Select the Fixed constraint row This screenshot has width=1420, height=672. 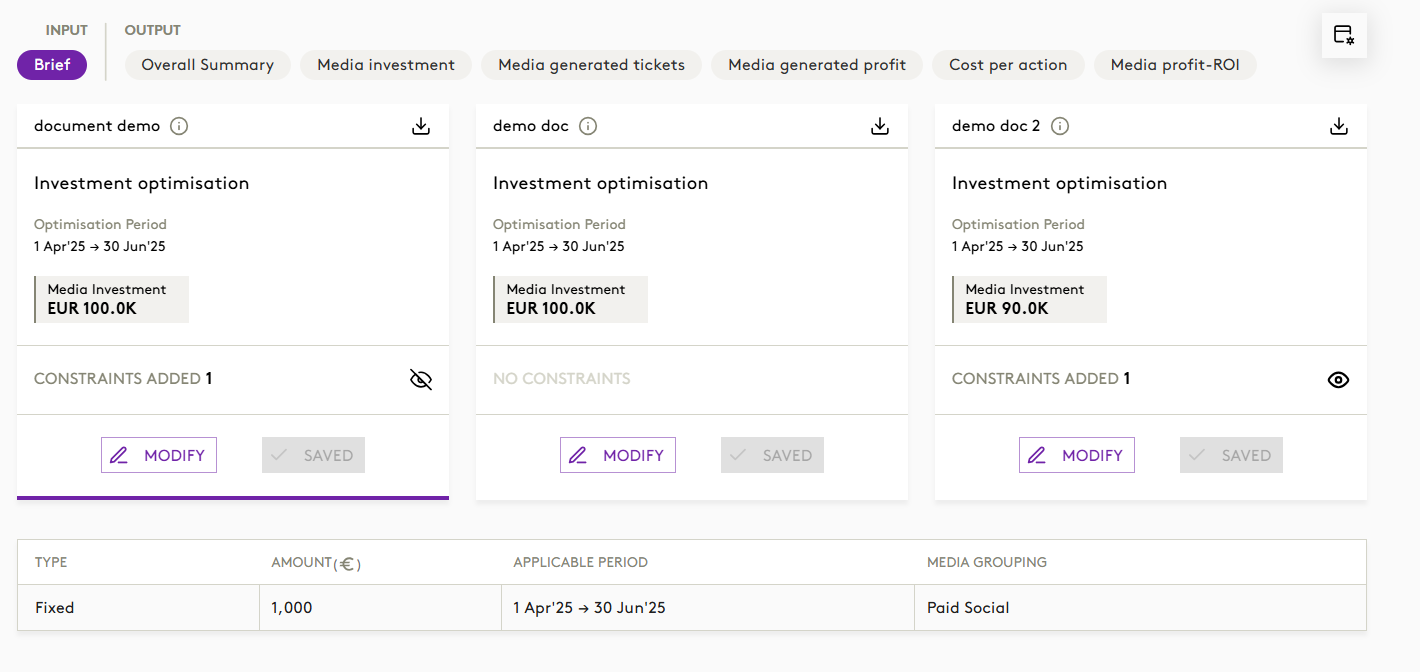55,608
